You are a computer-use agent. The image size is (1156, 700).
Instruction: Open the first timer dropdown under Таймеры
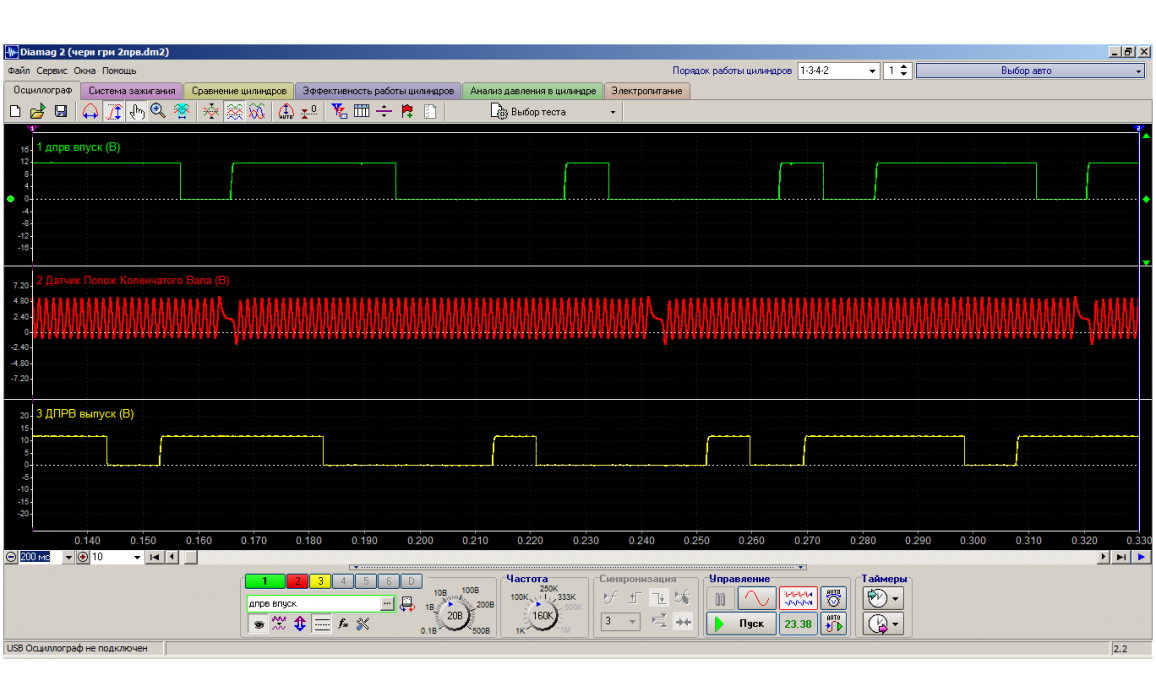[x=895, y=598]
